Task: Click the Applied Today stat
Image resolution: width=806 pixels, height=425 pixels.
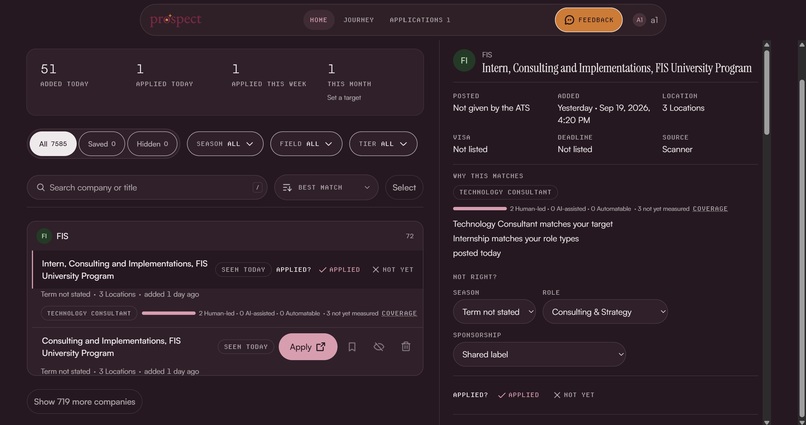Action: coord(164,75)
